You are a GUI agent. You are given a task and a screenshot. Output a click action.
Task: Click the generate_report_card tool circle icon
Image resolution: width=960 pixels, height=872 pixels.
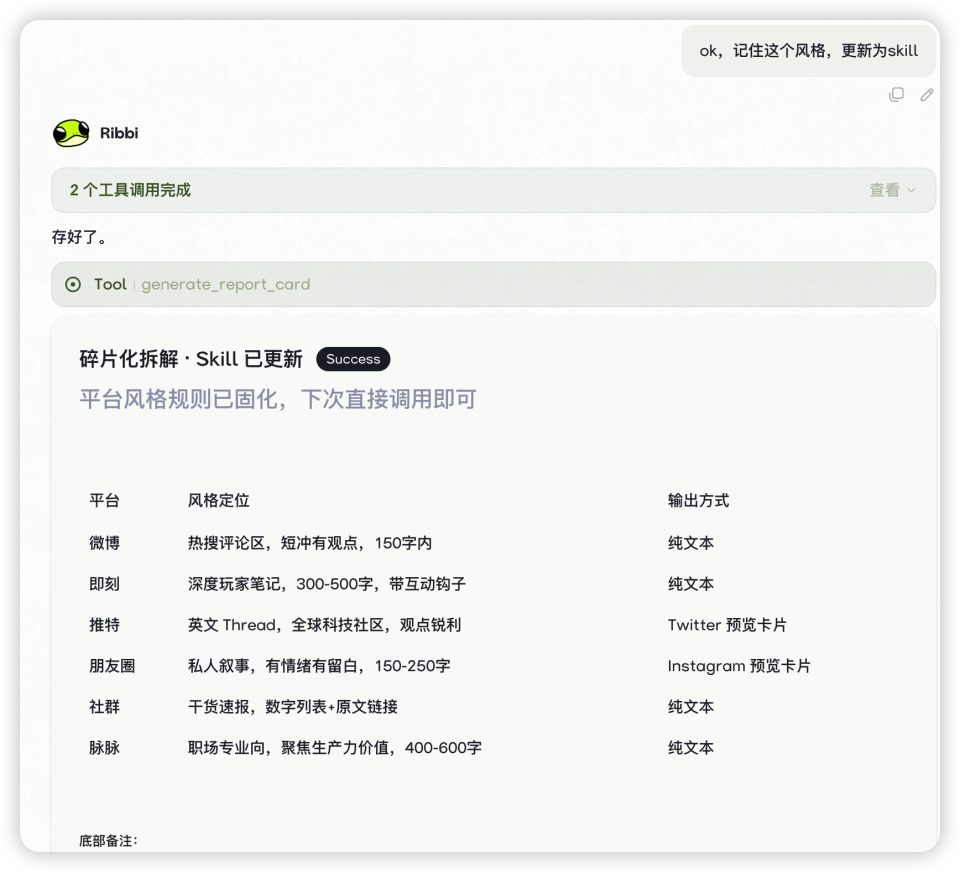tap(73, 284)
